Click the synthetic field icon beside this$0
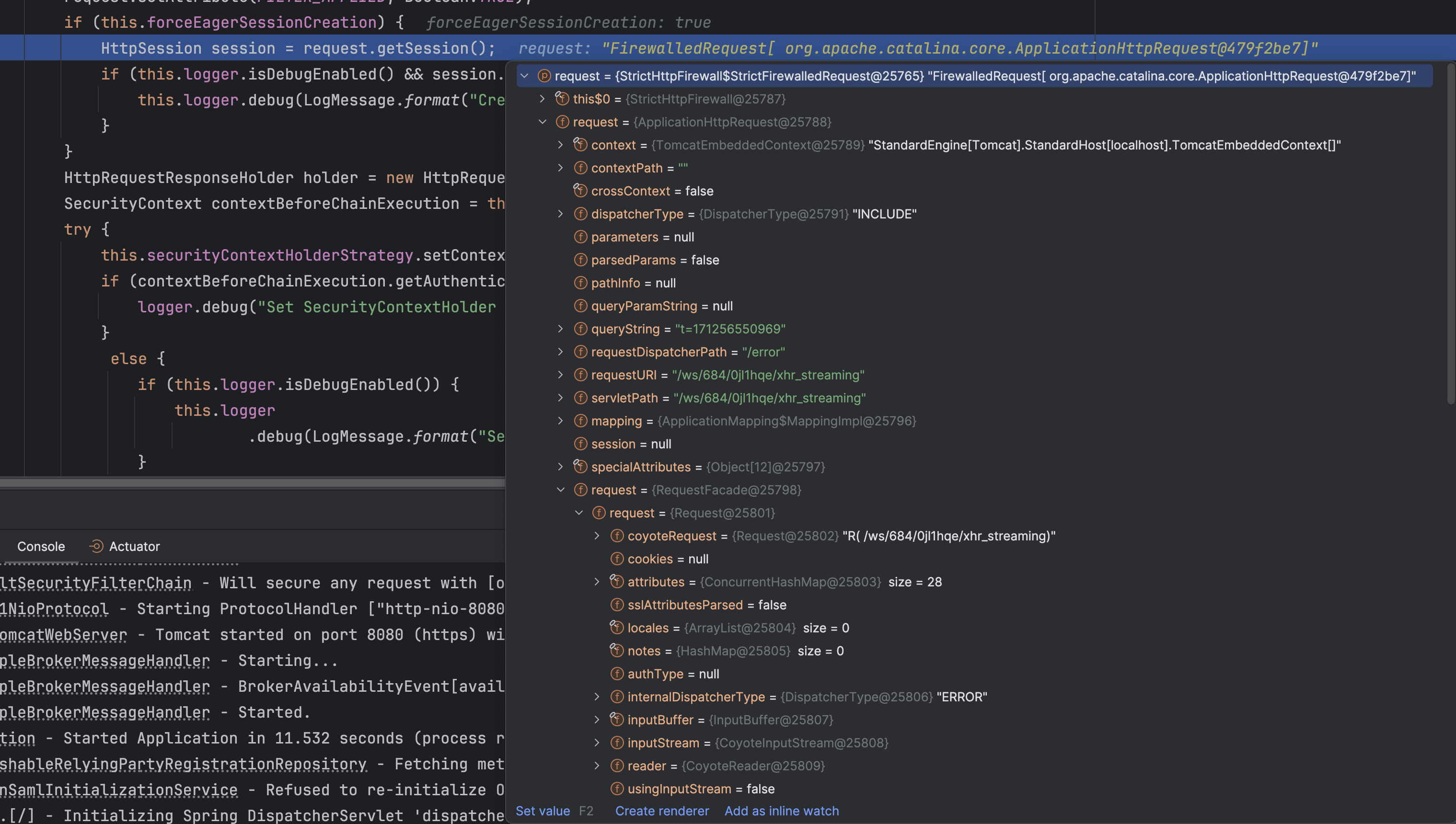Screen dimensions: 1456x824 (x=562, y=99)
